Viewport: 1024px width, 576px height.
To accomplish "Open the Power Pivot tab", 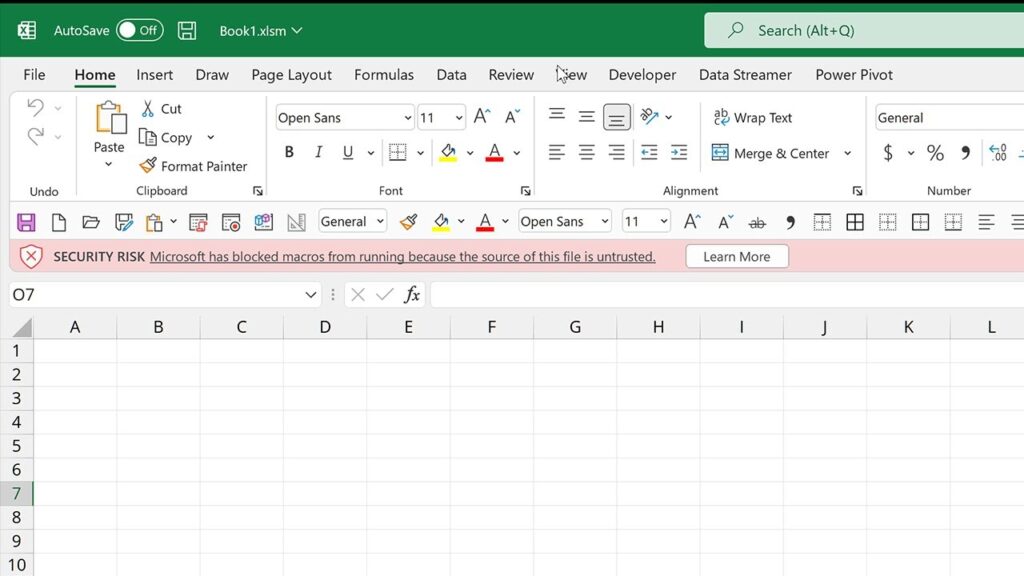I will click(853, 74).
